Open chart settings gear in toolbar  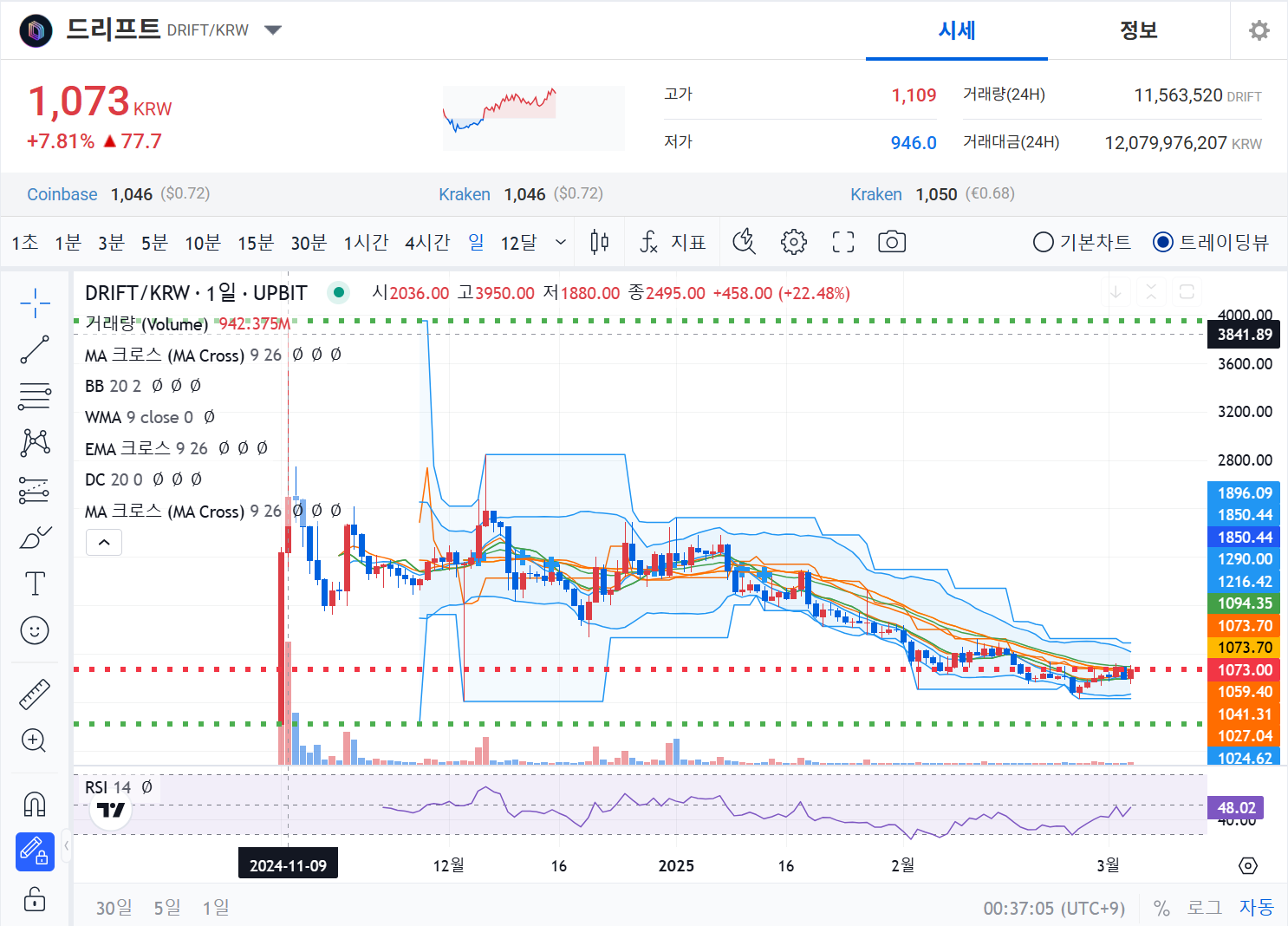pyautogui.click(x=793, y=242)
